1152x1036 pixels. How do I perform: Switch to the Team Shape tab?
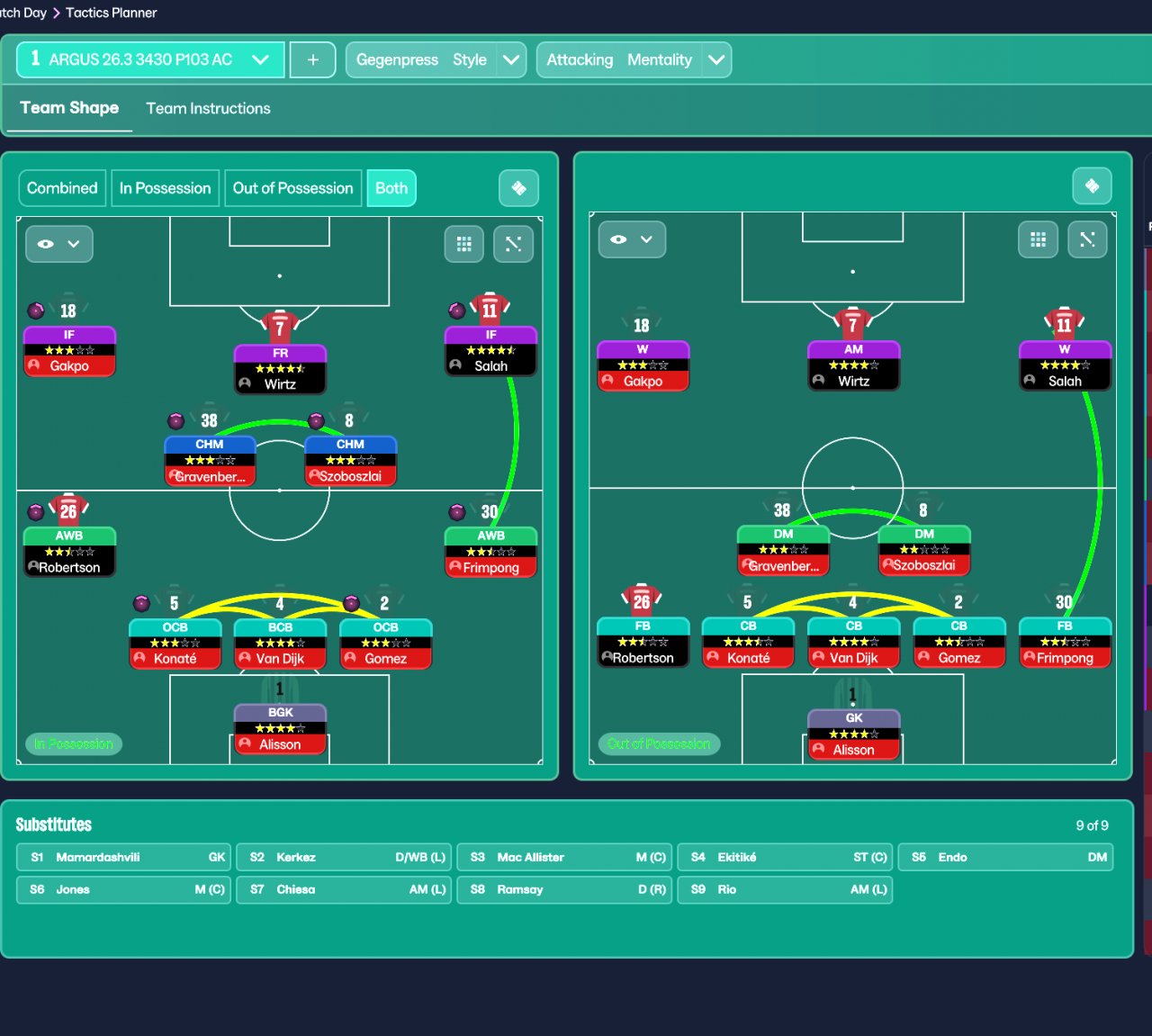tap(69, 108)
